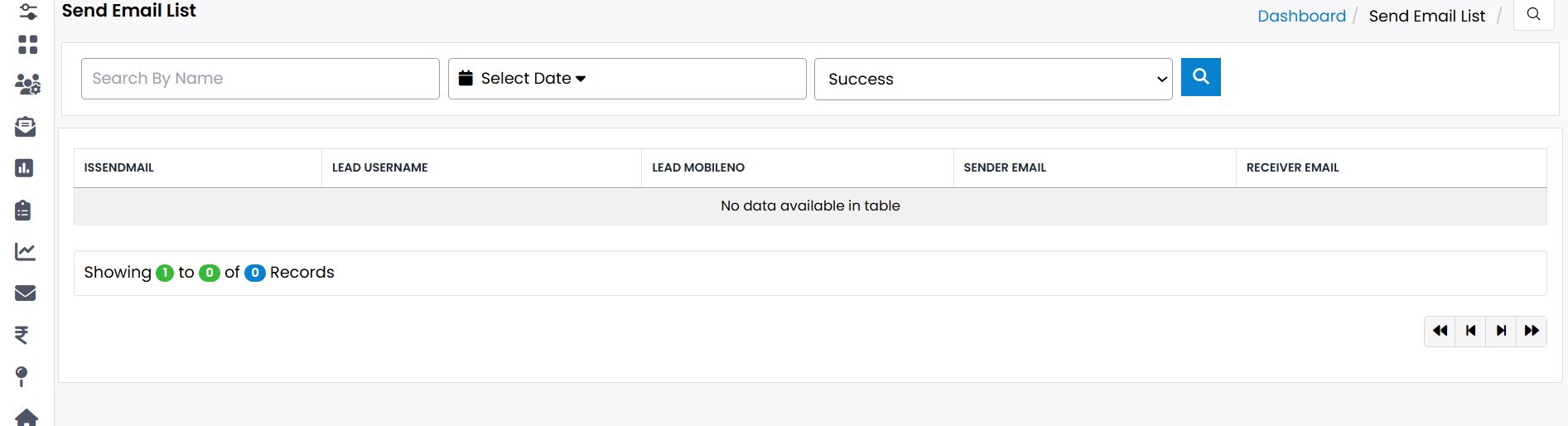The width and height of the screenshot is (1568, 426).
Task: Click the clipboard list sidebar icon
Action: click(x=23, y=211)
